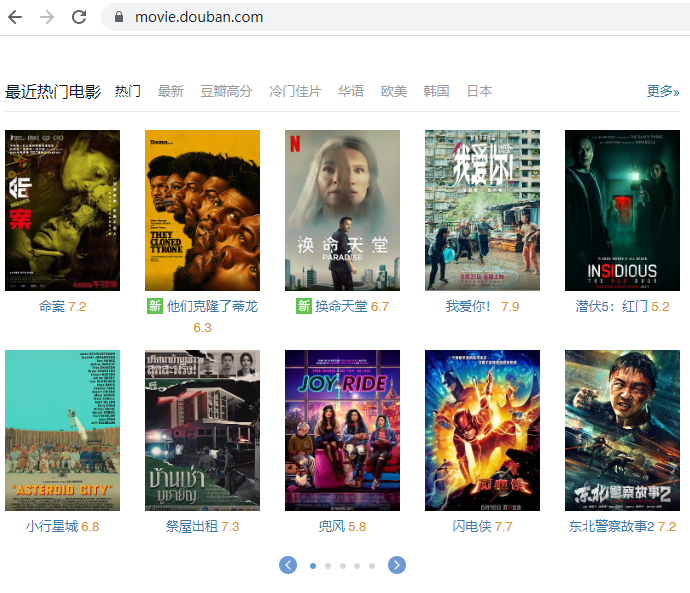Select the 最新 tab
This screenshot has width=690, height=593.
[171, 91]
